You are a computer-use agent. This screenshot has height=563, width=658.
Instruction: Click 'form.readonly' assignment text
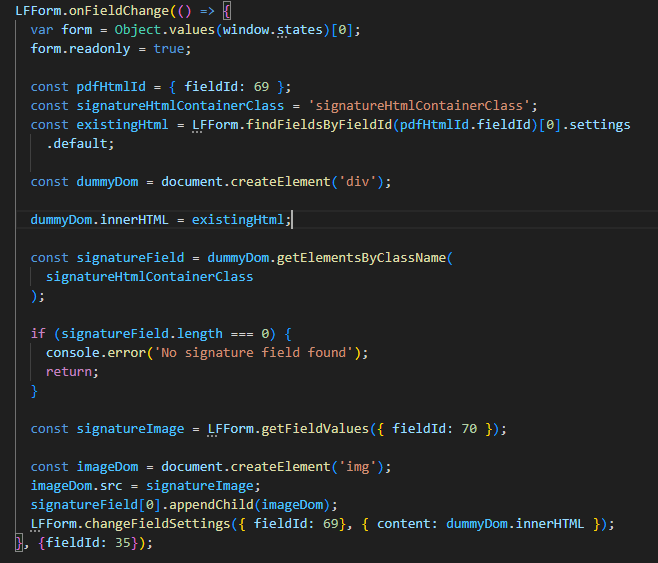tap(80, 49)
